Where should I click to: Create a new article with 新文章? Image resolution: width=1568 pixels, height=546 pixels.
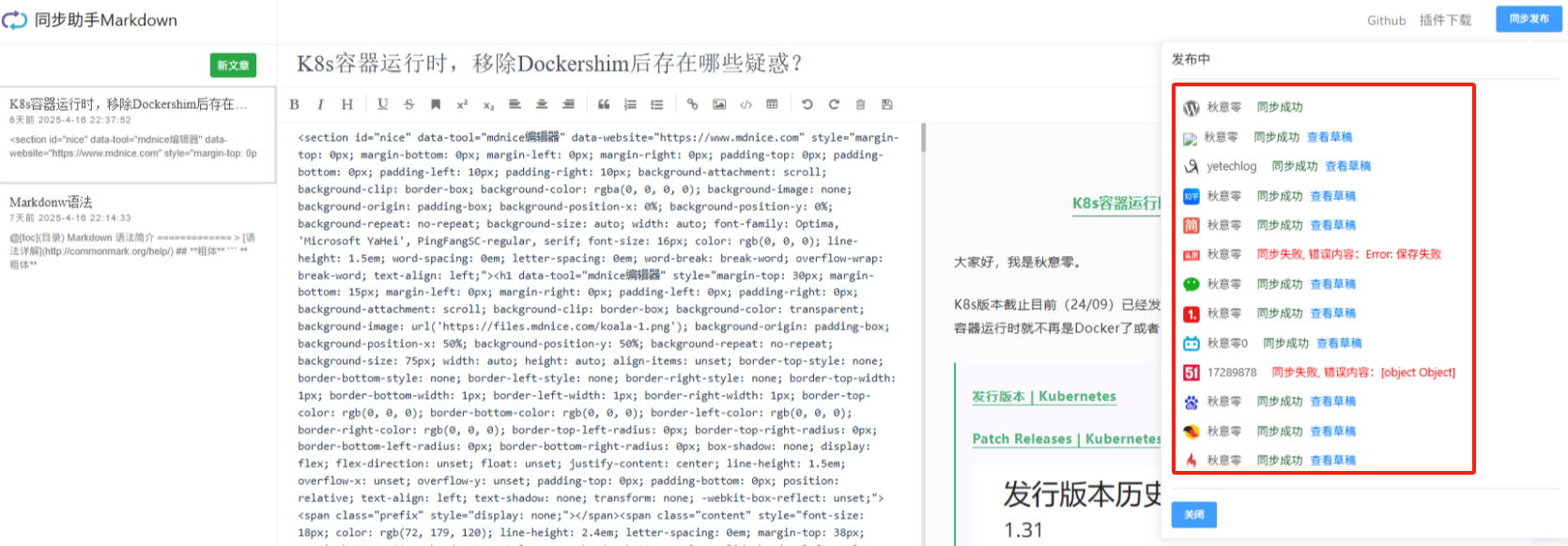click(233, 65)
